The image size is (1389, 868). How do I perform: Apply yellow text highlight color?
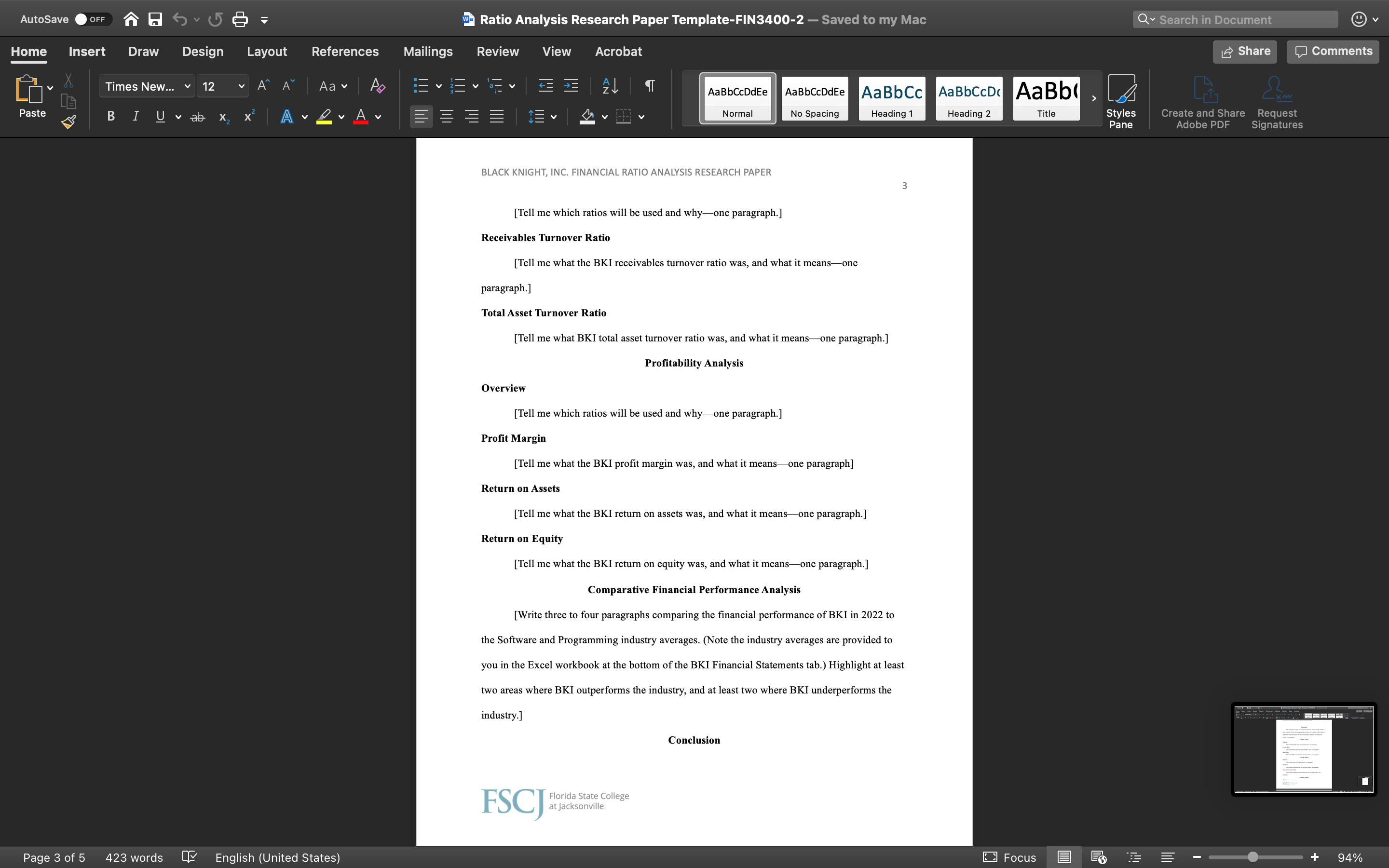(x=323, y=117)
